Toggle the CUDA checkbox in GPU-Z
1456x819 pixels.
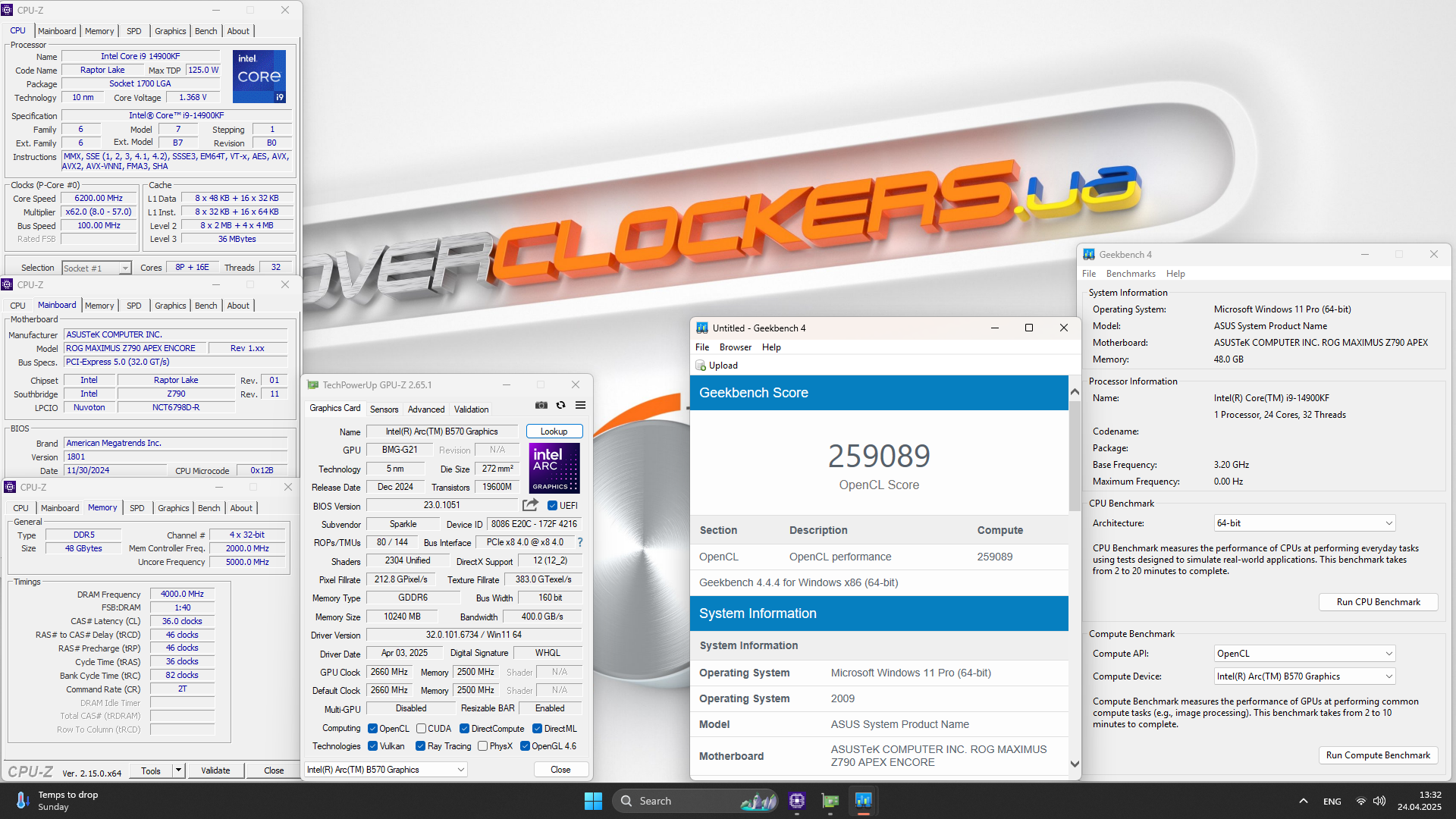tap(421, 729)
